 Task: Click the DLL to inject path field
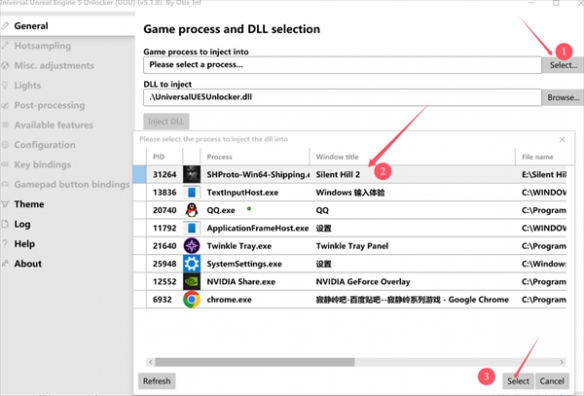[342, 97]
